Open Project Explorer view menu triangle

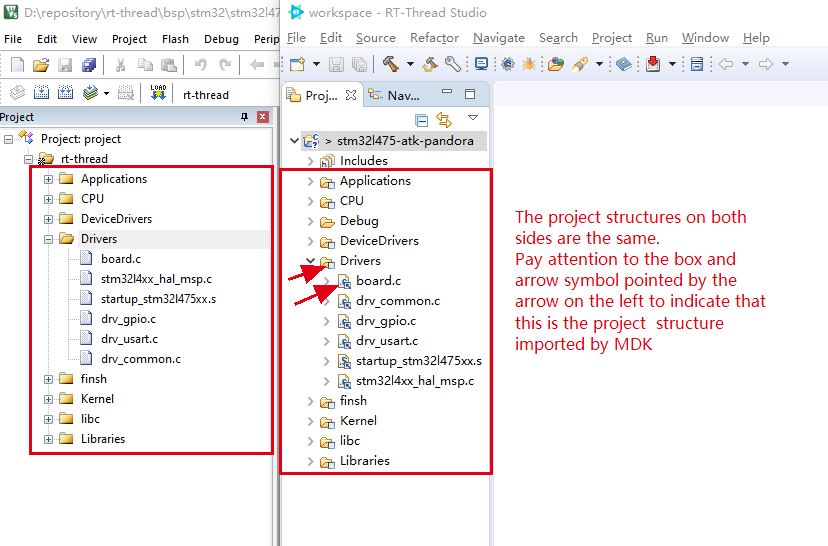click(x=473, y=118)
